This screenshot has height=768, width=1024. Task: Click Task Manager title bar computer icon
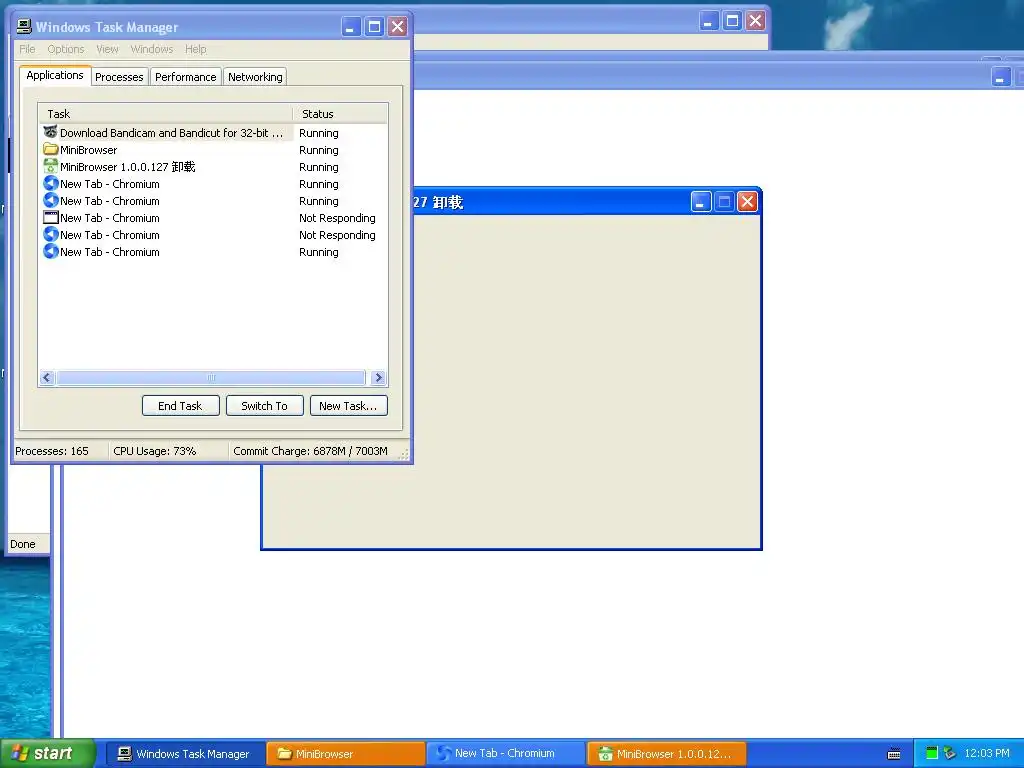click(x=24, y=26)
